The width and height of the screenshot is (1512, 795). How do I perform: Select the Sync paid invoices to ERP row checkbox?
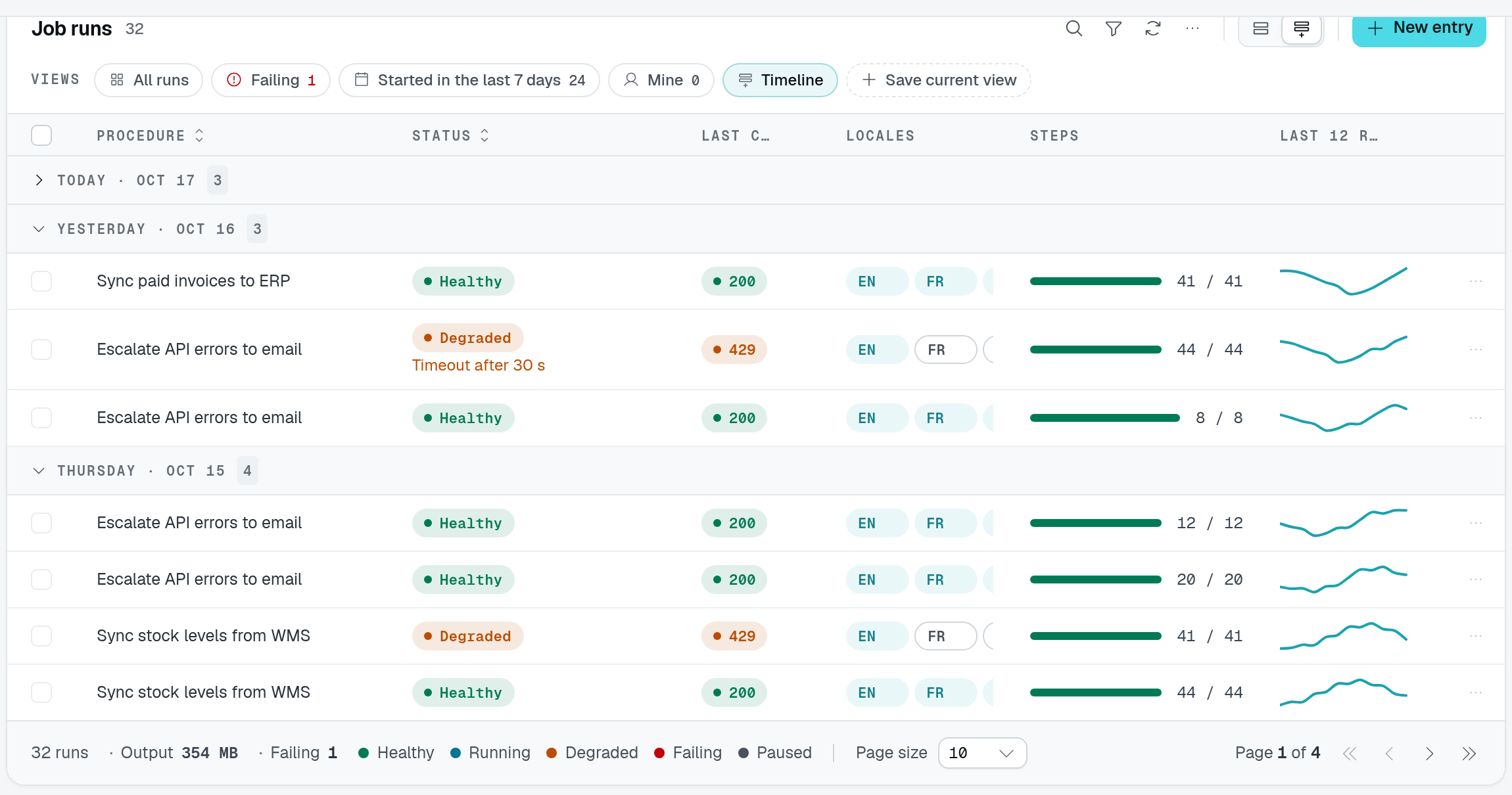[x=41, y=281]
